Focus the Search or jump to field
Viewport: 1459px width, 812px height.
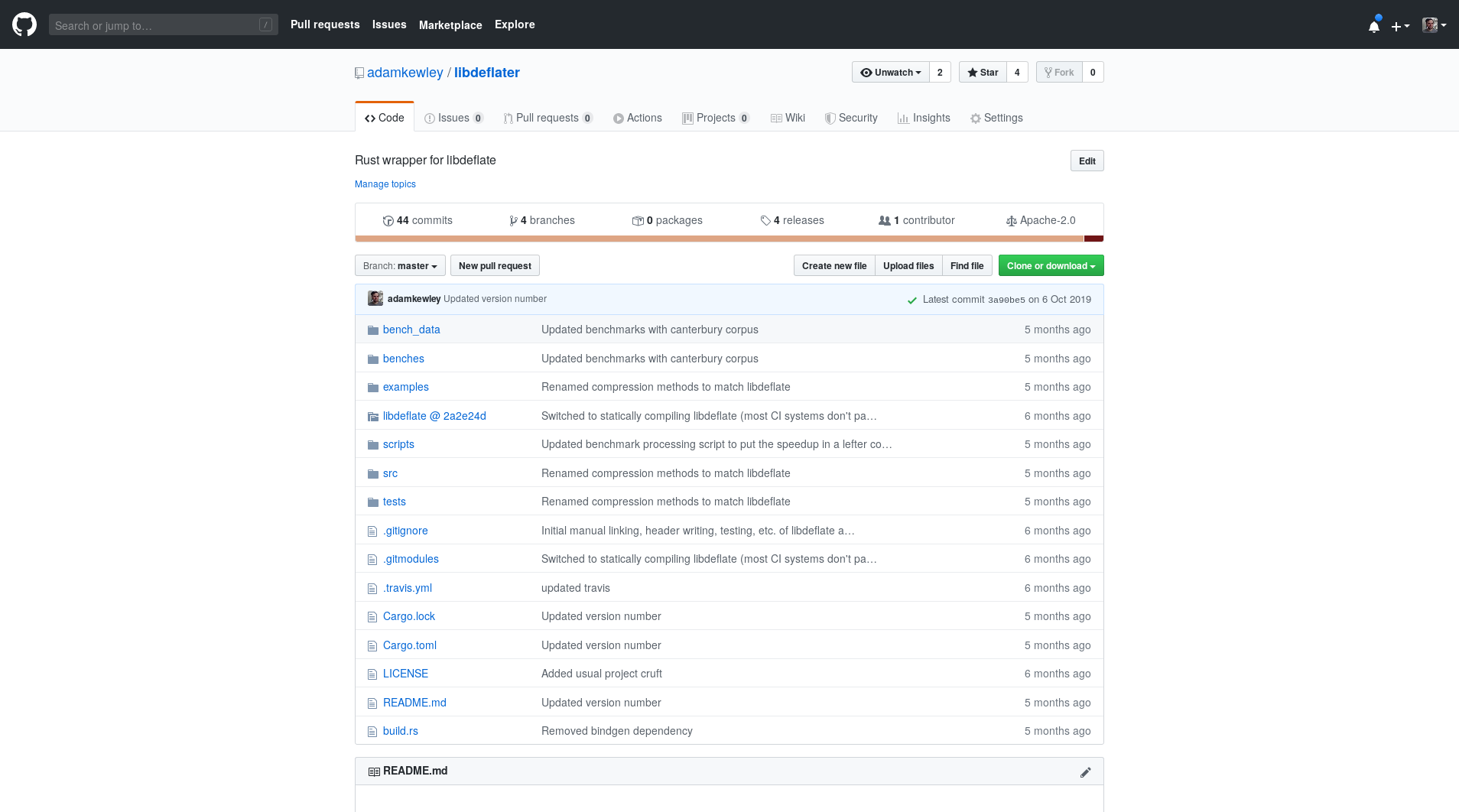(x=163, y=25)
